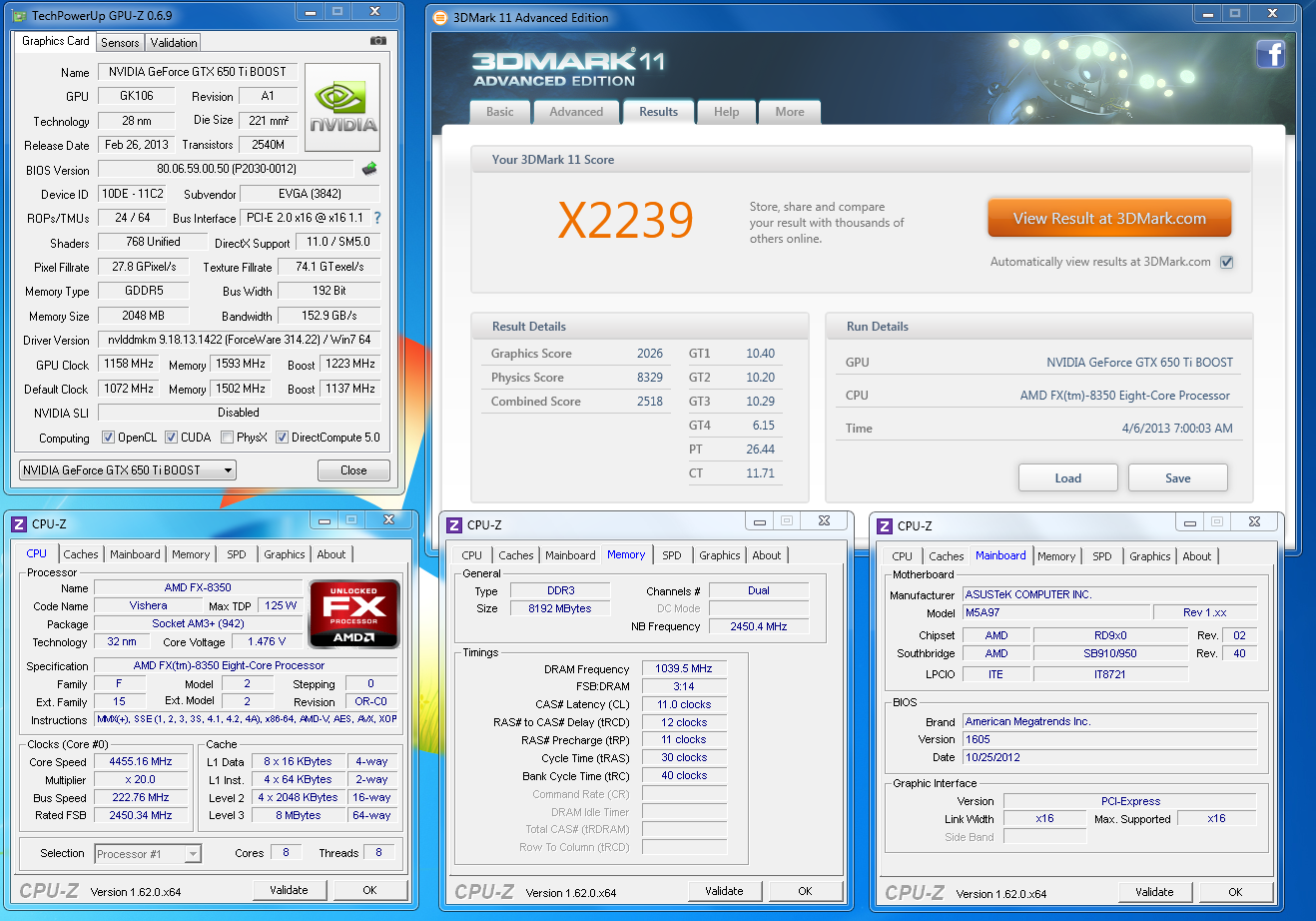The height and width of the screenshot is (921, 1316).
Task: Open the Advanced tab in 3DMark 11
Action: click(576, 112)
